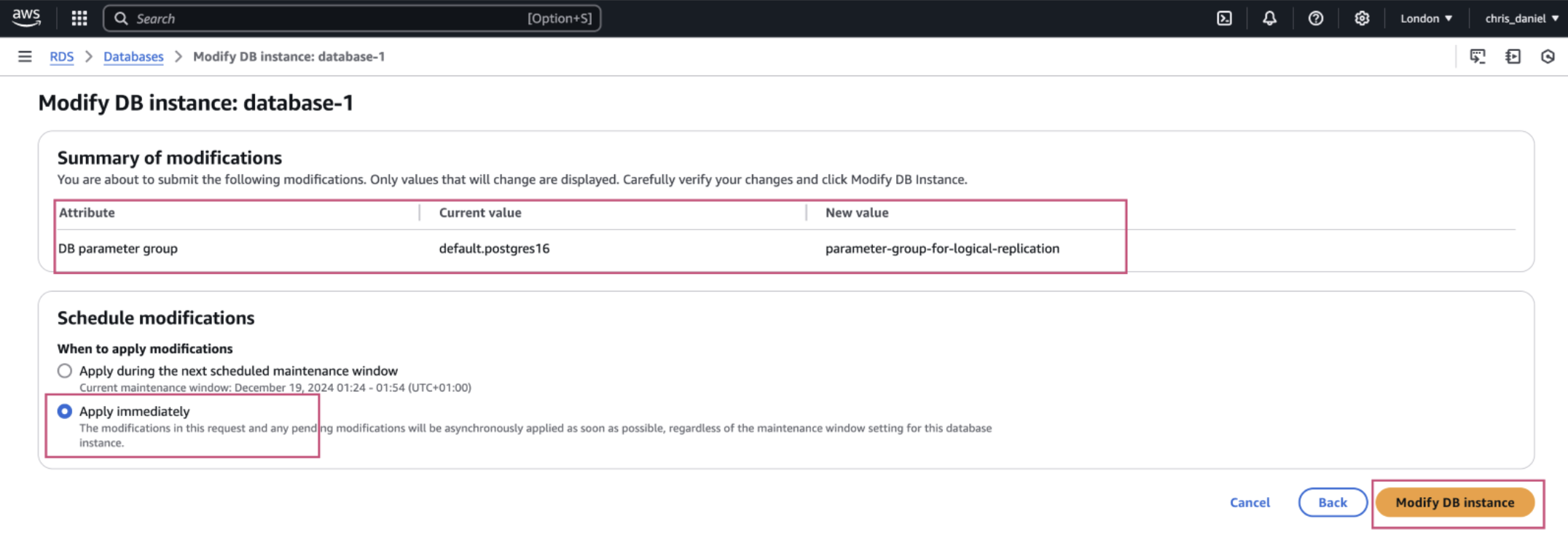
Task: Open the chris_daniel account dropdown
Action: coord(1521,18)
